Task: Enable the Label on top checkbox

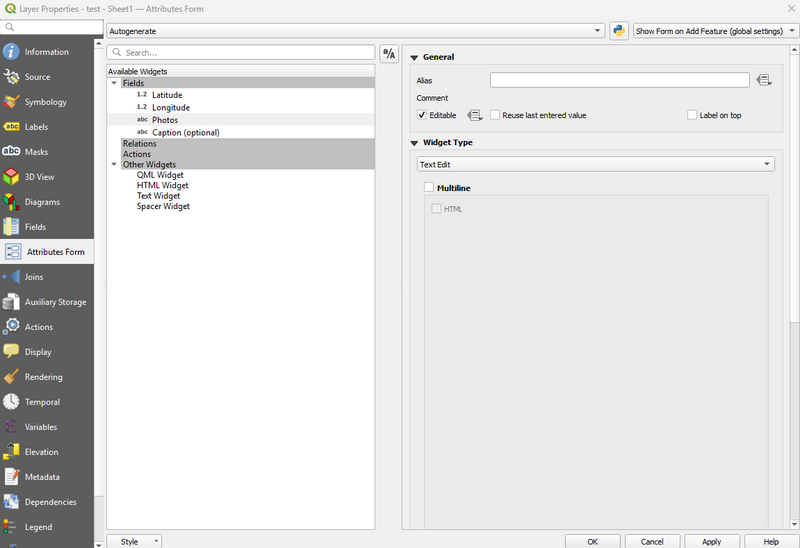Action: (692, 115)
